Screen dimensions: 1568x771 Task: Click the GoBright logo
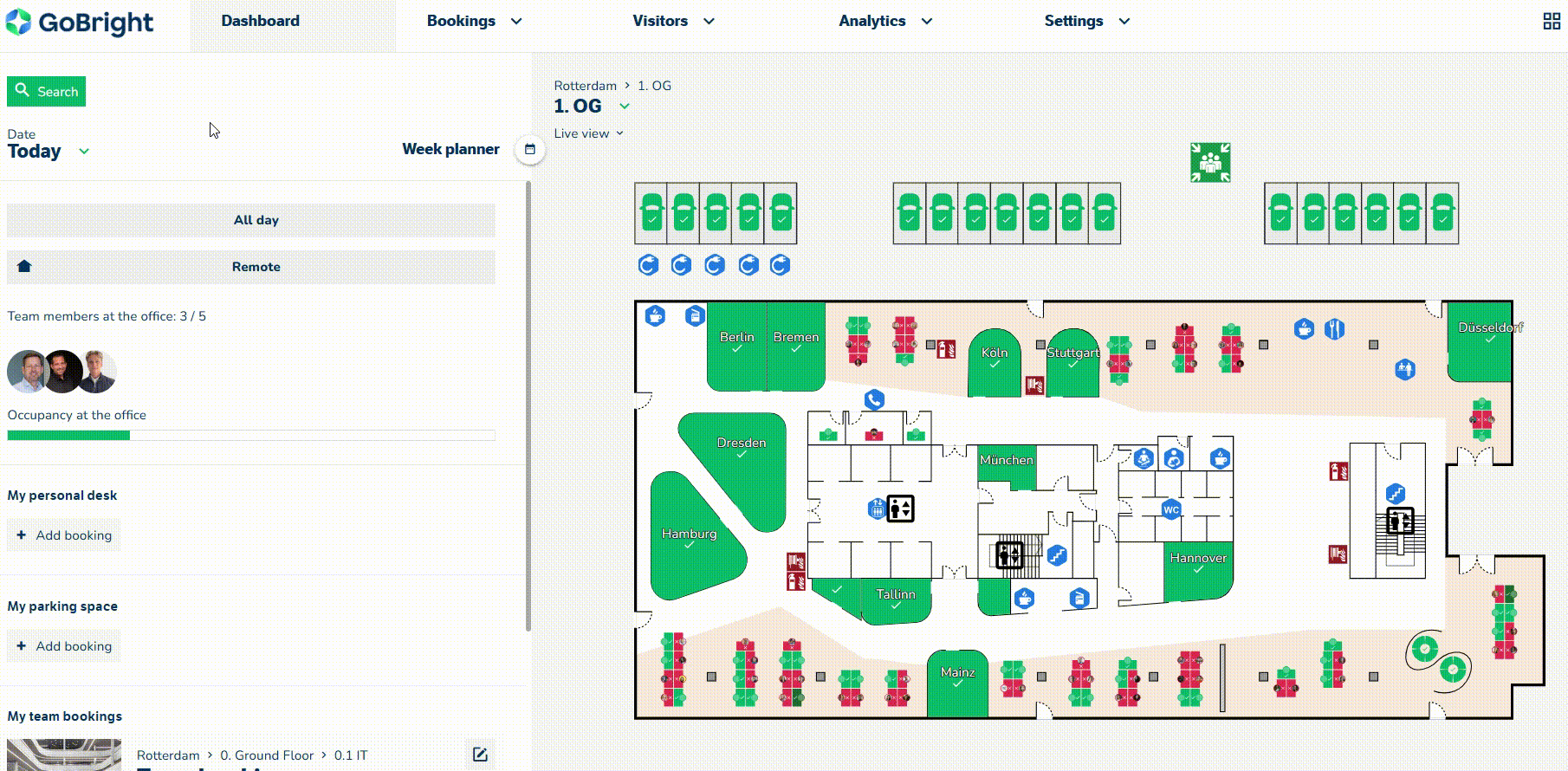[80, 23]
